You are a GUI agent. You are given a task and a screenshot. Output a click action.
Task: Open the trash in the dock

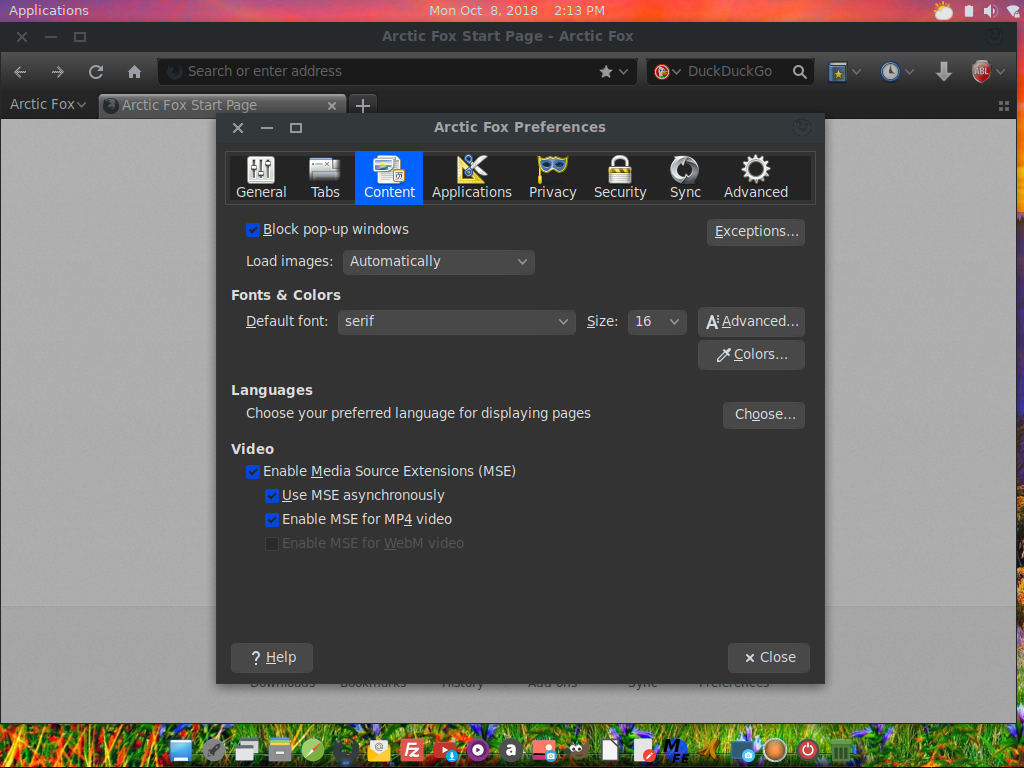[841, 750]
